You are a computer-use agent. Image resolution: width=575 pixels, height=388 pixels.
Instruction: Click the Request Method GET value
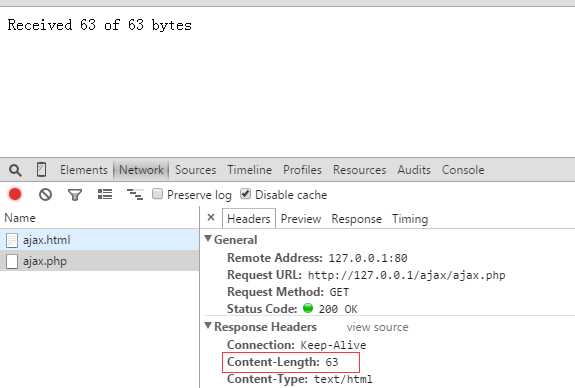pyautogui.click(x=339, y=292)
